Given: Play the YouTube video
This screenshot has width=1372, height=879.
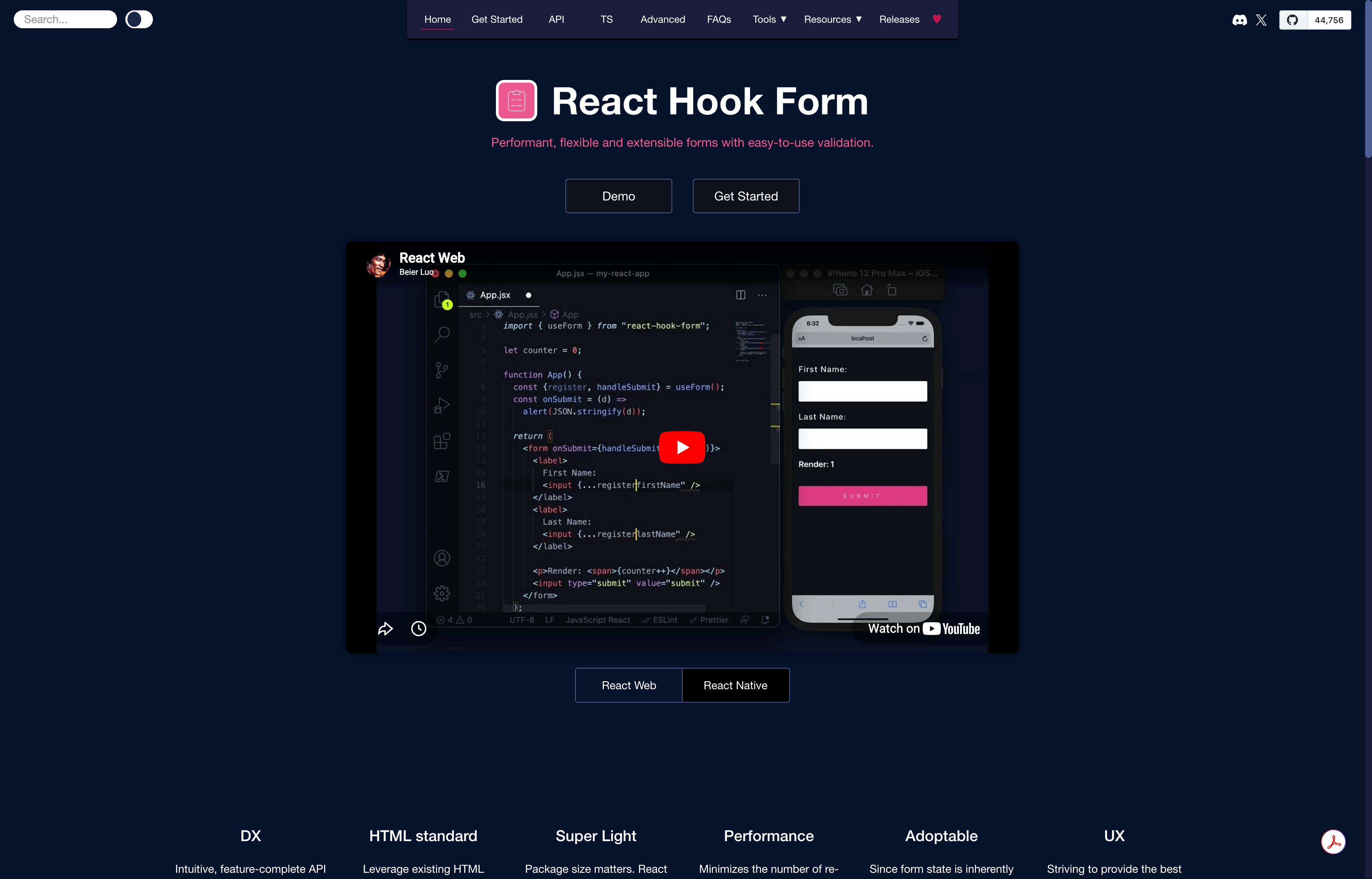Looking at the screenshot, I should click(x=682, y=447).
